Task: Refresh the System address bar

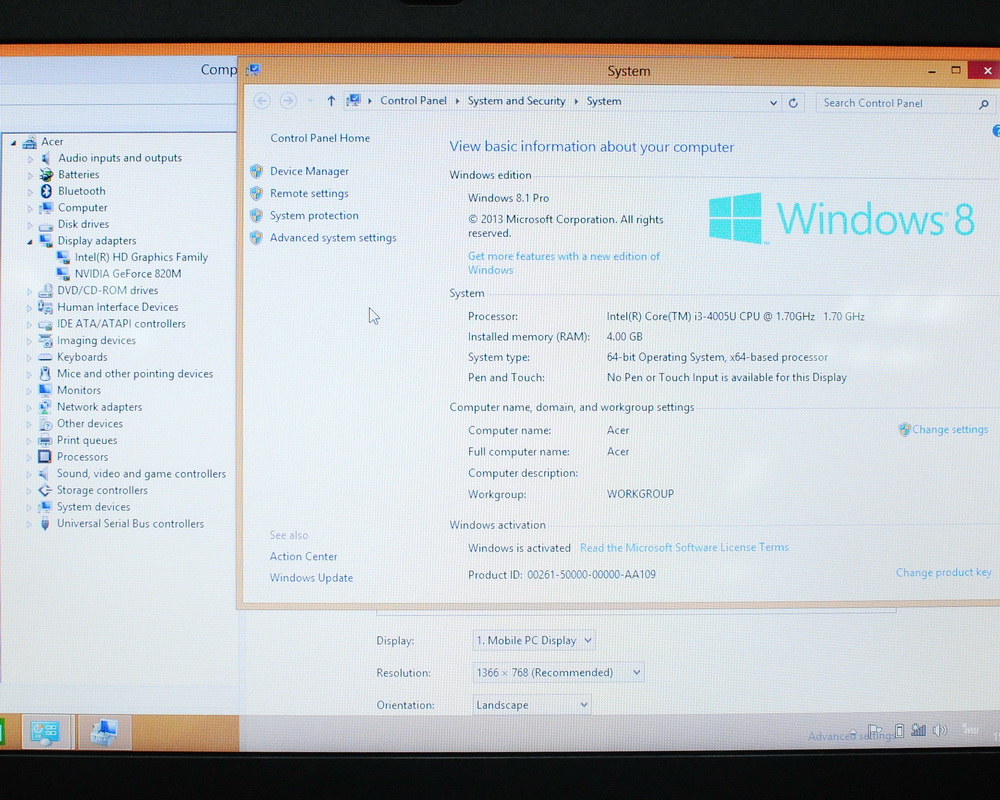Action: tap(793, 103)
